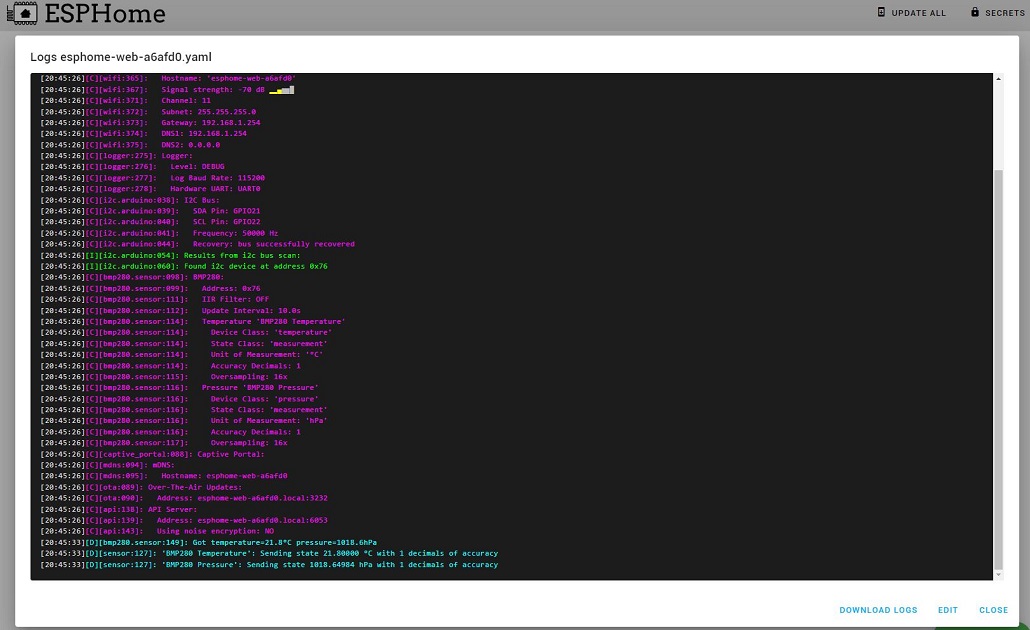Close the logs dialog
This screenshot has width=1030, height=630.
(x=993, y=610)
